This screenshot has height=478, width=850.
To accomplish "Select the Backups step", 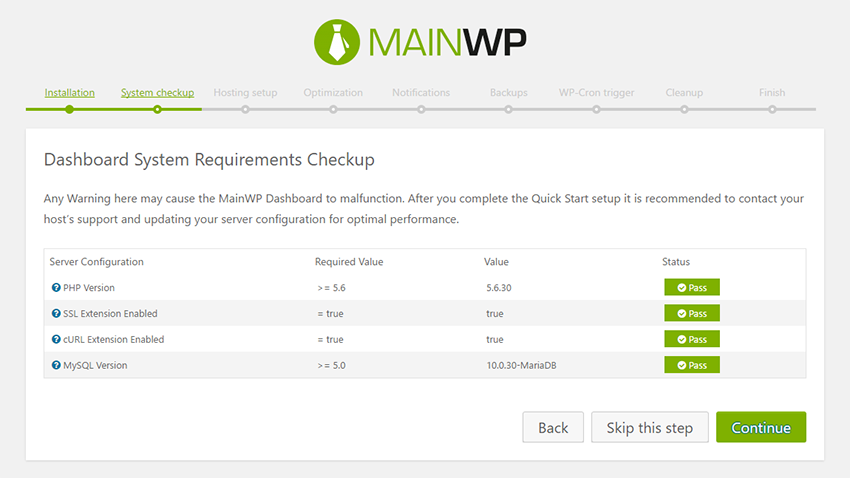I will point(508,93).
